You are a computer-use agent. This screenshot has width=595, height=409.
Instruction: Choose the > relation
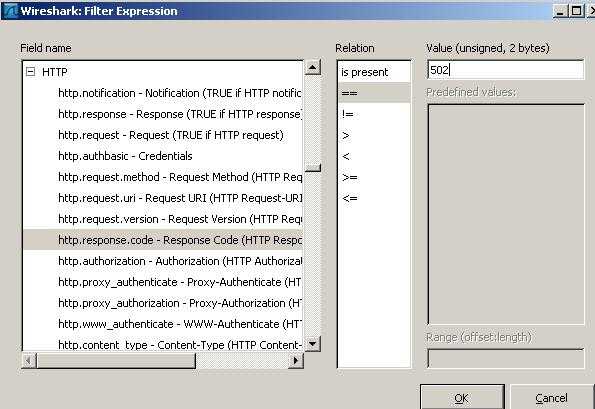[374, 135]
